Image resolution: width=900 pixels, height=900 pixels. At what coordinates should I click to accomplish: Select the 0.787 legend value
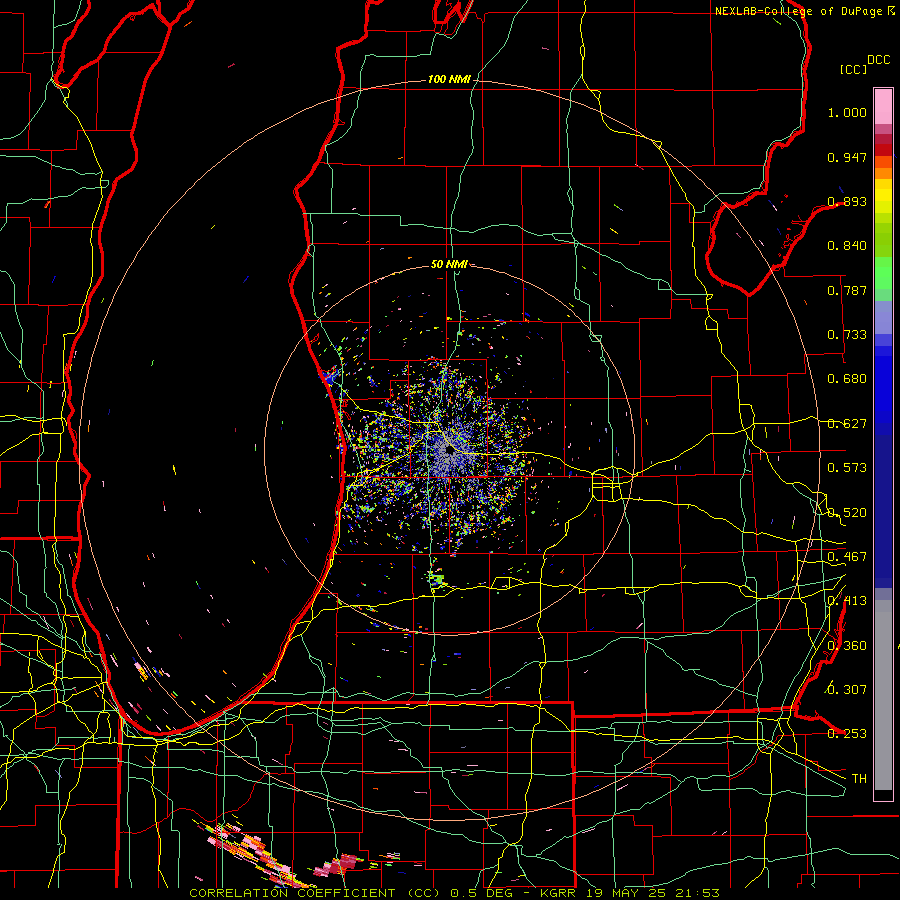[x=847, y=290]
